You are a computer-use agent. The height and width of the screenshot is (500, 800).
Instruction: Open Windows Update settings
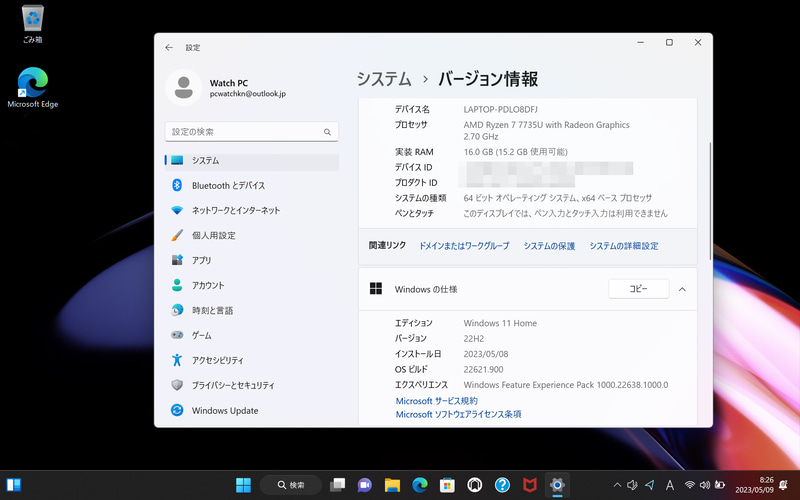pos(252,410)
